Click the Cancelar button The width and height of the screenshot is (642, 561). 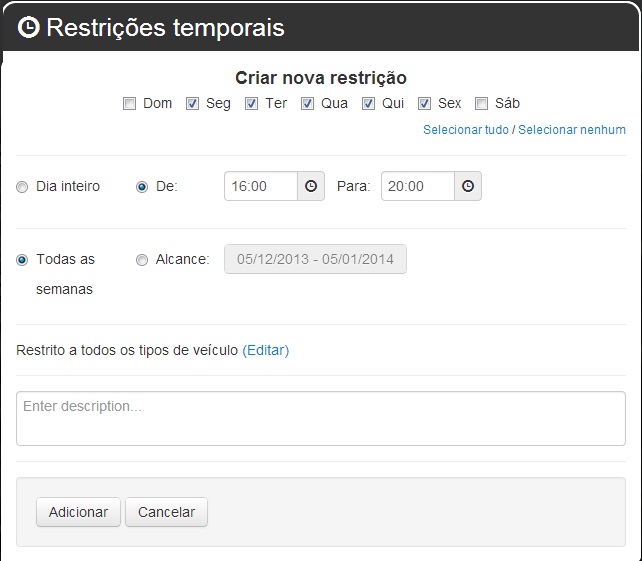[x=166, y=512]
